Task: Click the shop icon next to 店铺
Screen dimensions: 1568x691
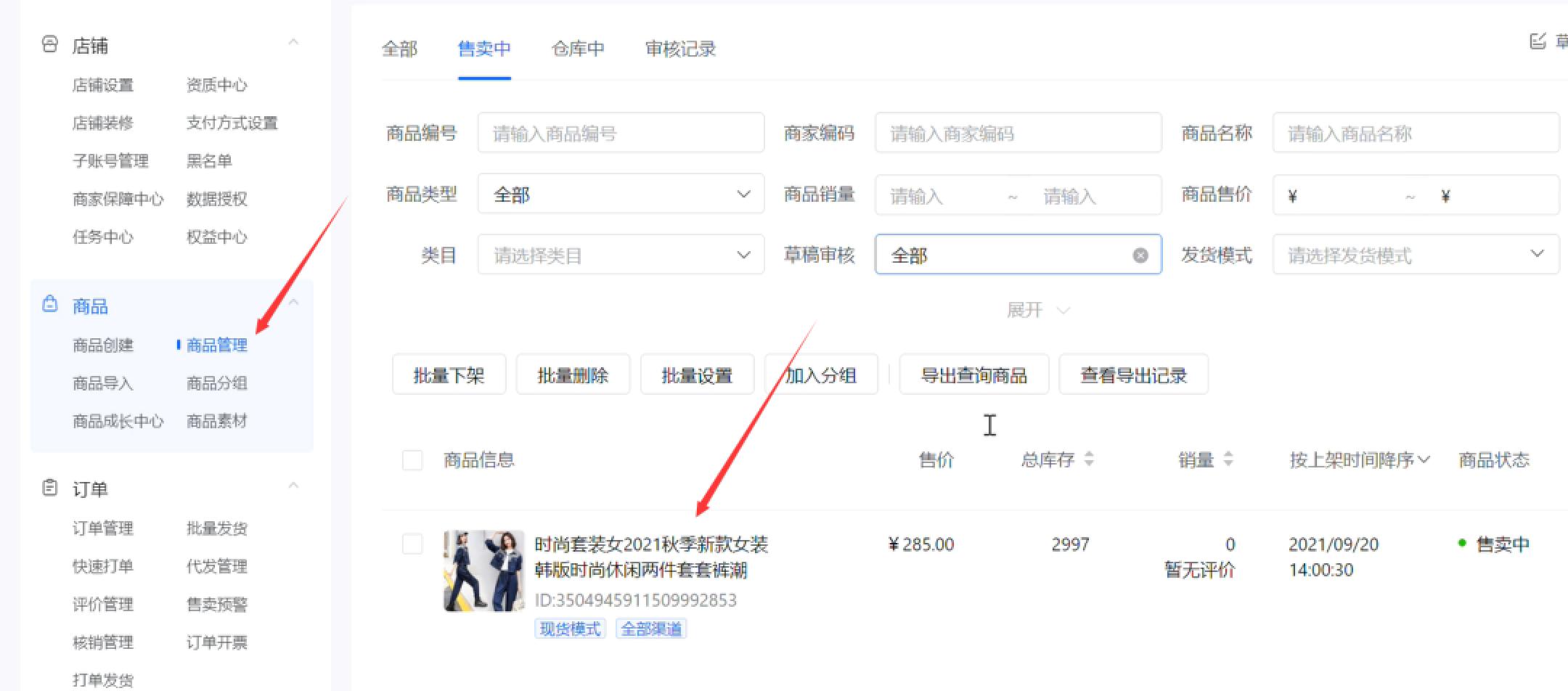Action: (49, 44)
